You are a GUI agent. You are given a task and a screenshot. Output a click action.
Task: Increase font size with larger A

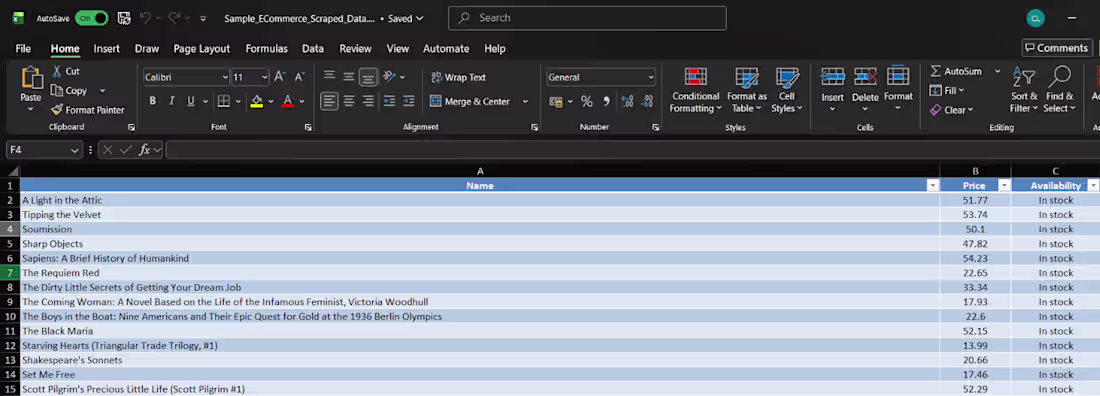point(279,77)
